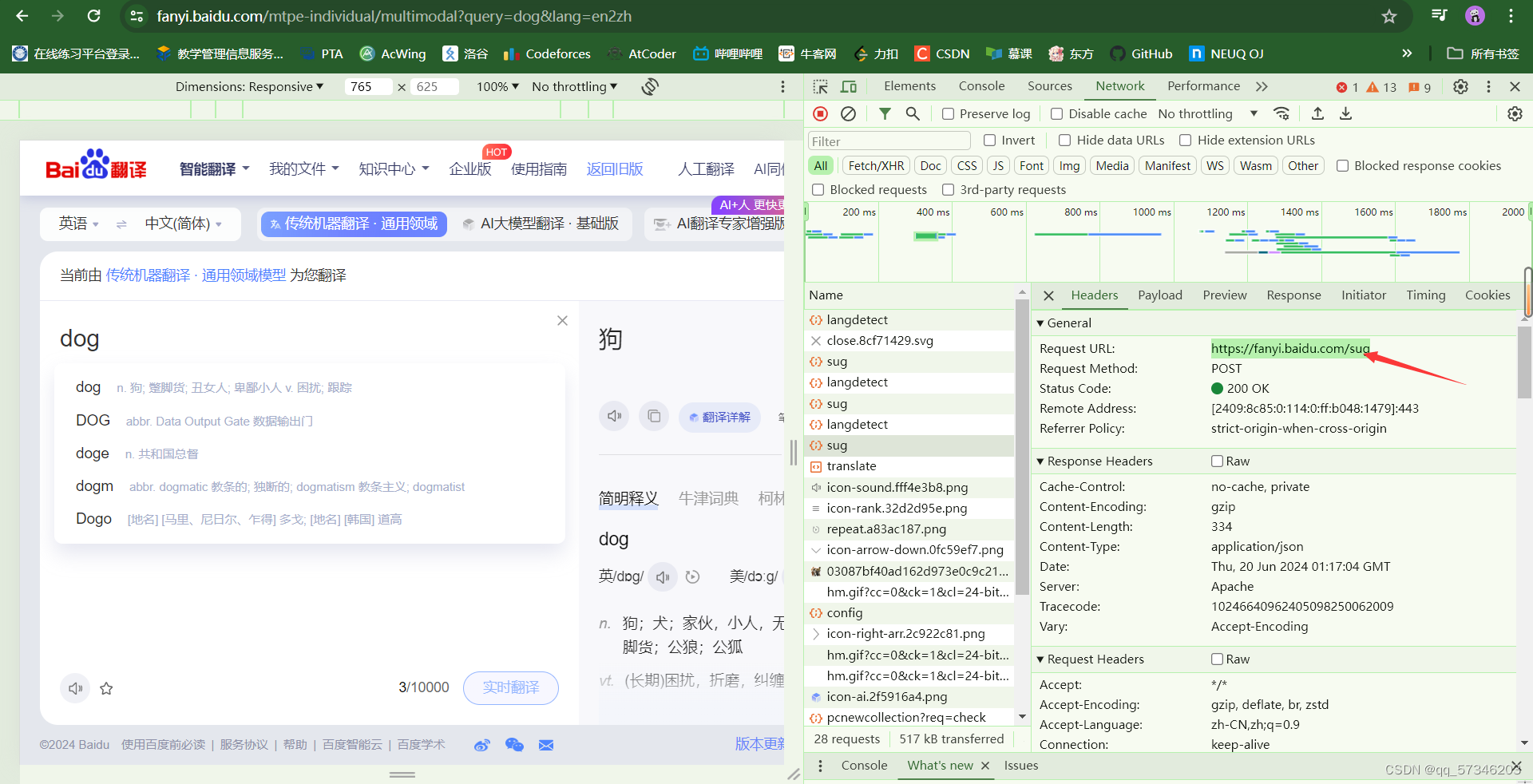Toggle the network filter funnel icon
Image resolution: width=1533 pixels, height=784 pixels.
click(x=885, y=114)
